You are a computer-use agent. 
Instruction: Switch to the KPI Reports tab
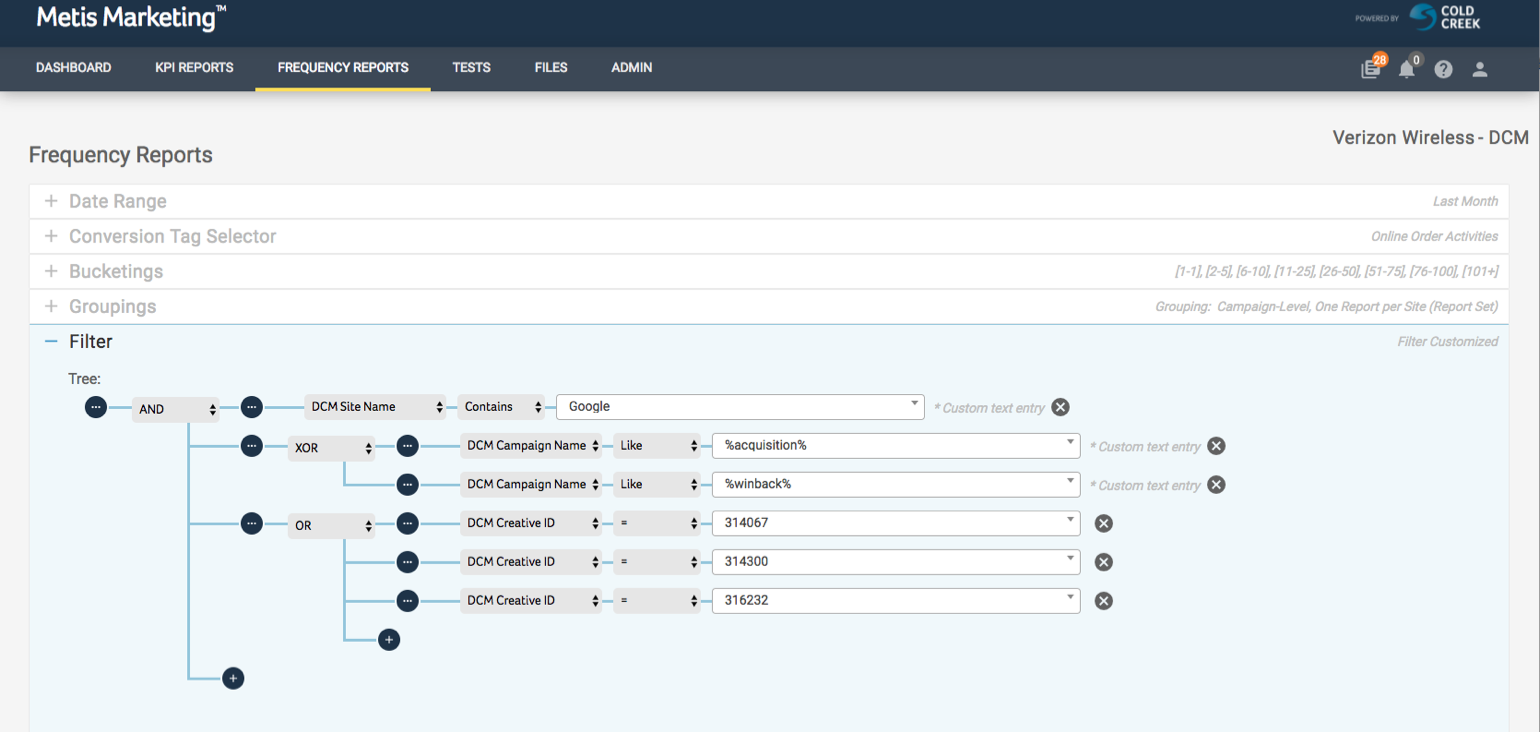(194, 68)
